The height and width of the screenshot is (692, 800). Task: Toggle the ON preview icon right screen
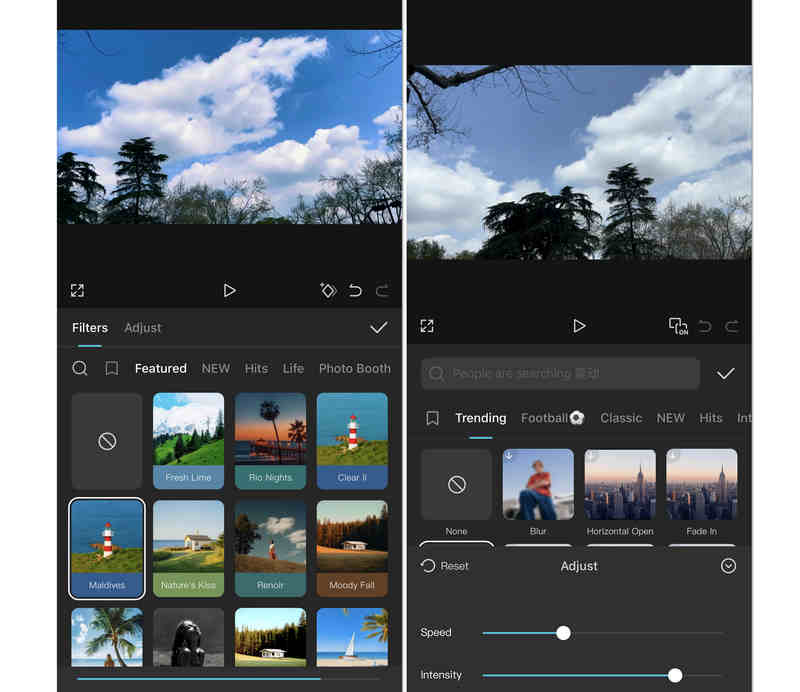point(678,326)
